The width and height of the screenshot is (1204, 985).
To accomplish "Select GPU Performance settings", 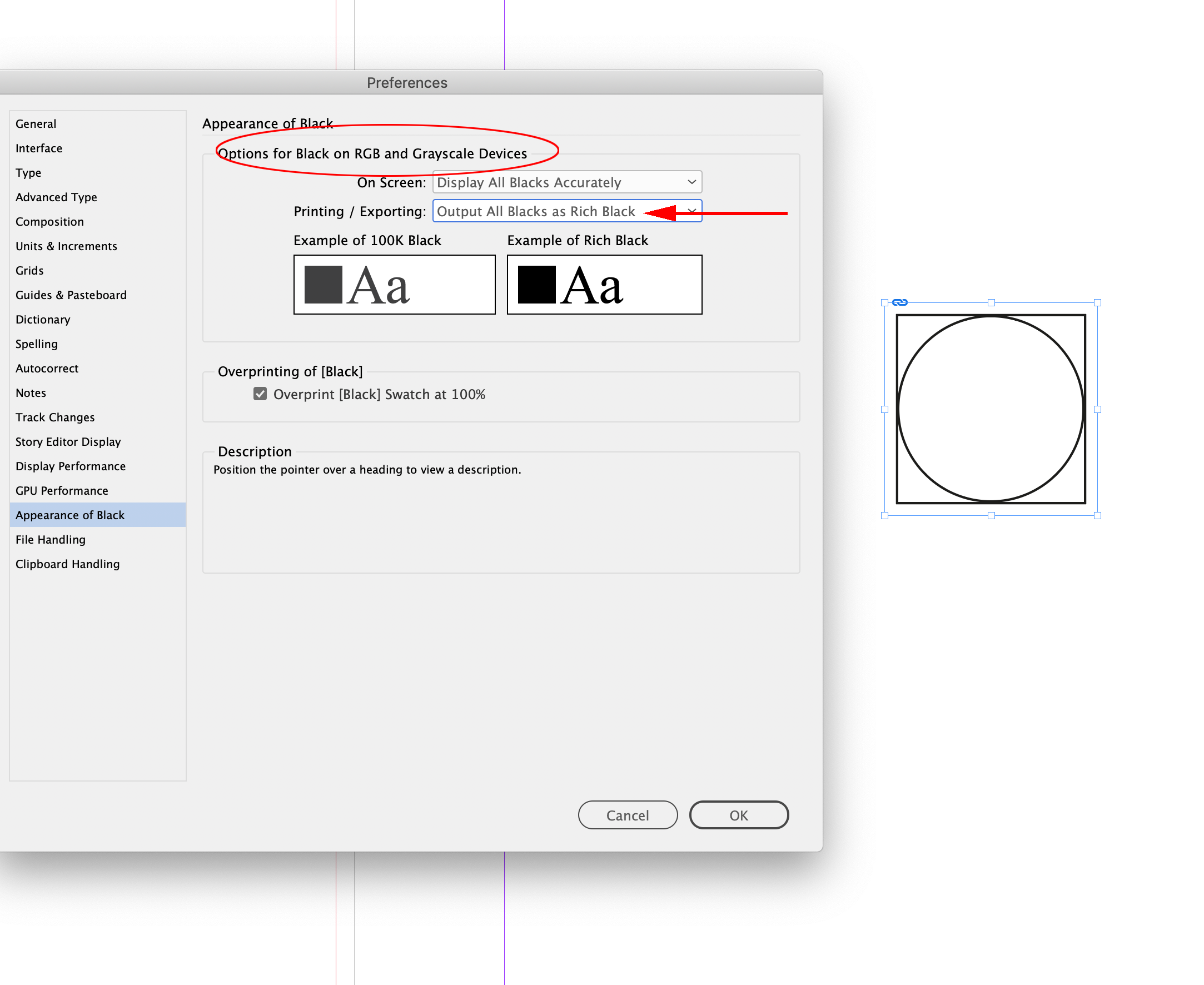I will coord(62,490).
